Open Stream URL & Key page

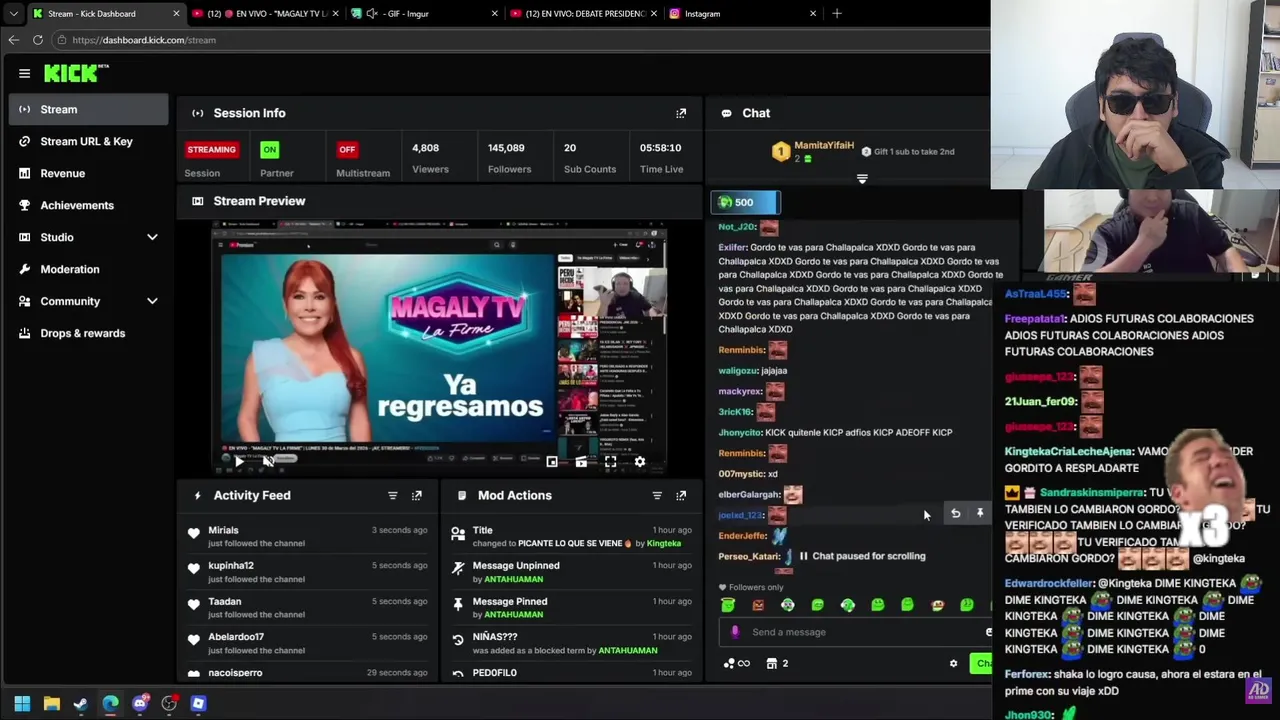click(x=89, y=141)
